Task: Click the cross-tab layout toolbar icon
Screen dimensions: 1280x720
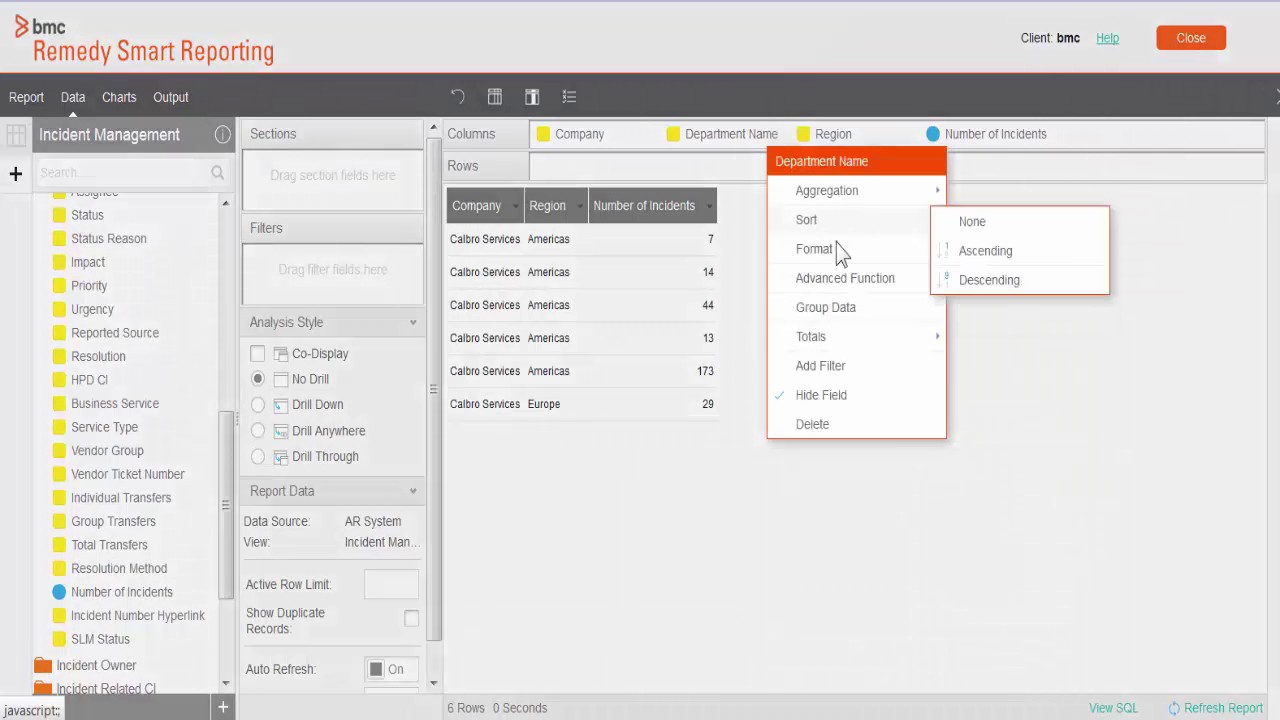Action: [x=532, y=97]
